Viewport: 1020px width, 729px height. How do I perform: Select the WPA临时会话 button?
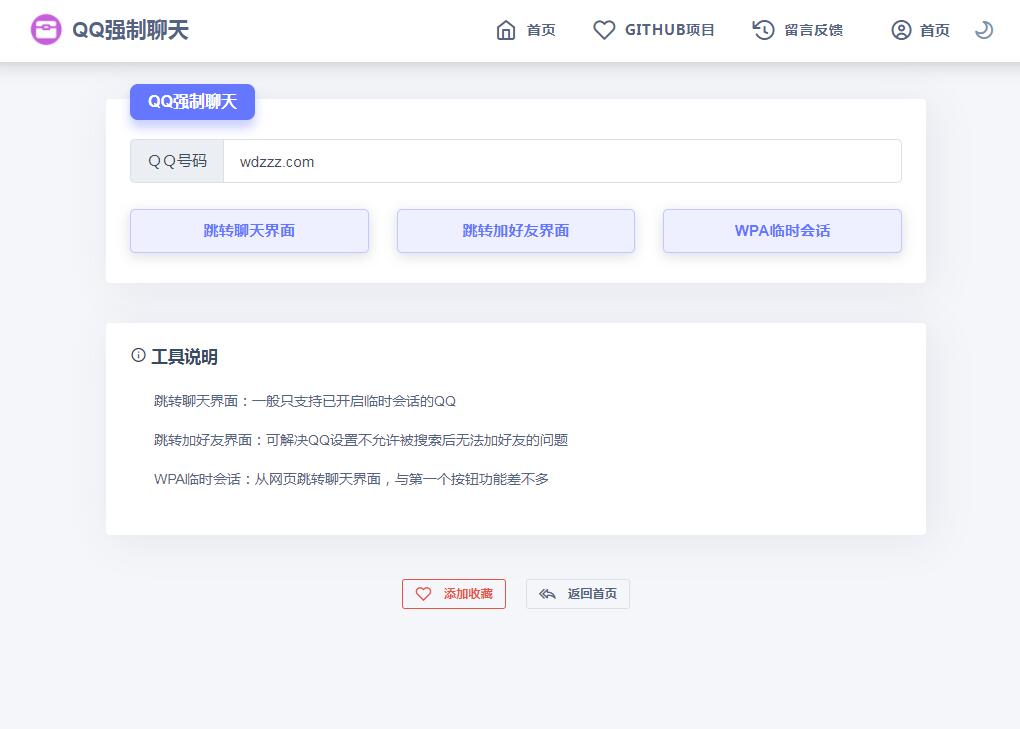782,230
